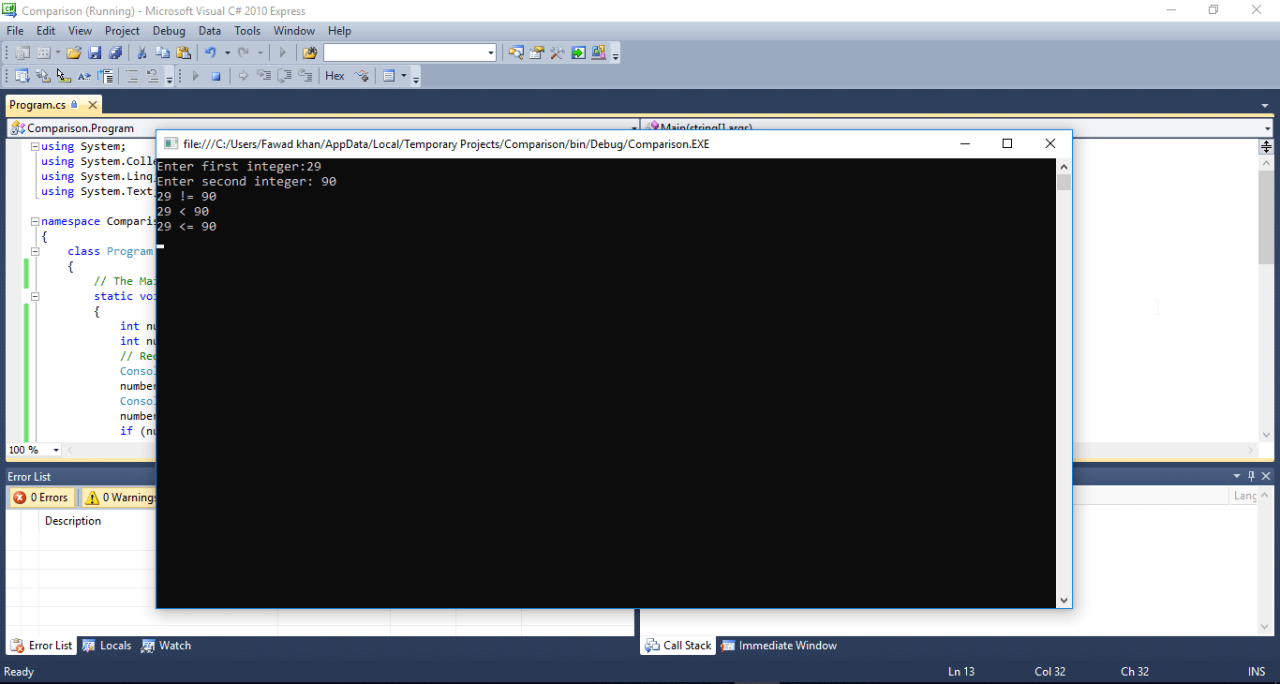Toggle the 0 Warnings filter button
1280x684 pixels.
click(120, 497)
